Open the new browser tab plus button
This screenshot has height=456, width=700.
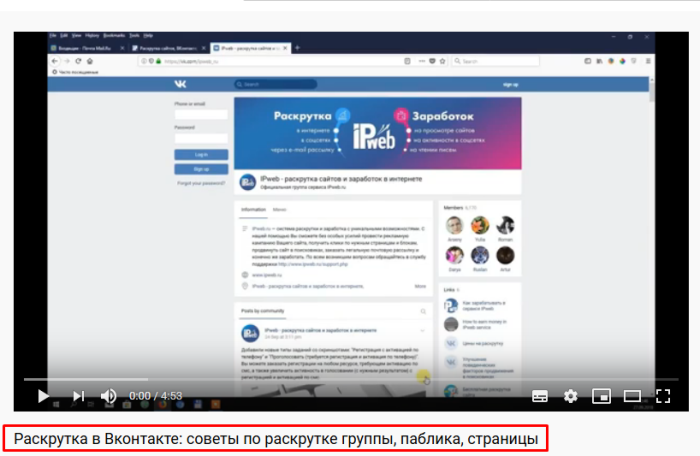coord(297,47)
